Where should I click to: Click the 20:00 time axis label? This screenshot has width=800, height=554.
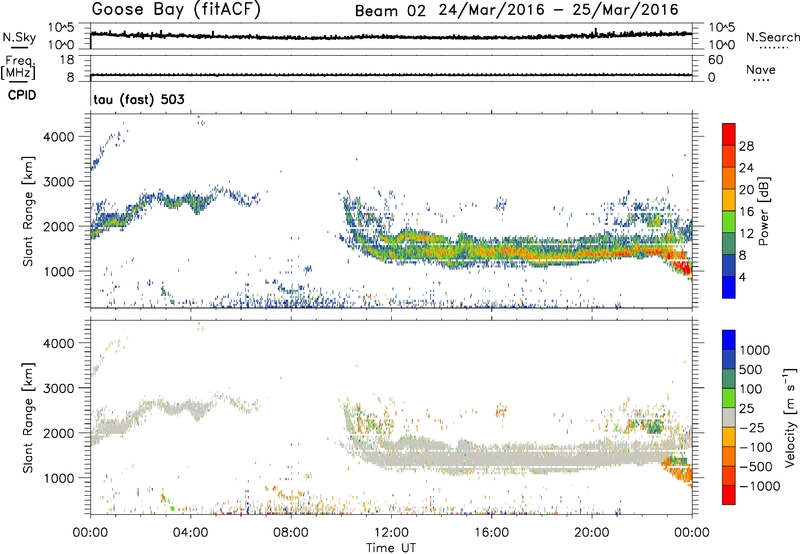tap(591, 533)
